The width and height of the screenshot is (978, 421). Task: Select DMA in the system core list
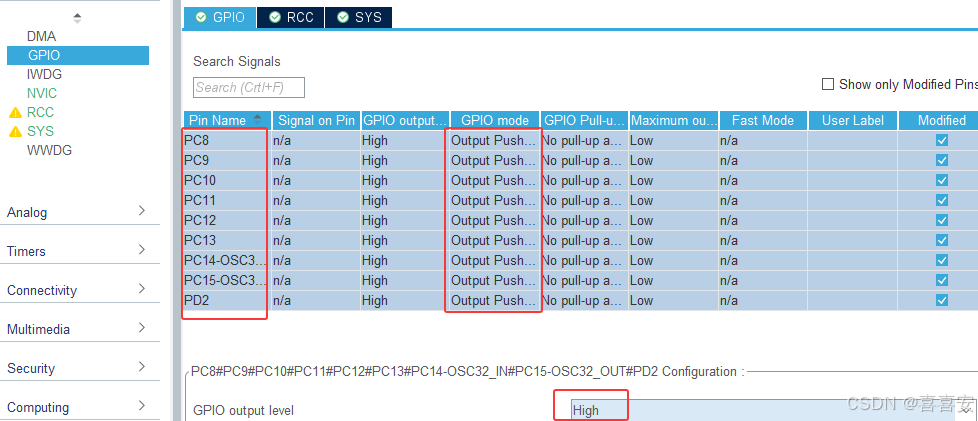coord(41,37)
